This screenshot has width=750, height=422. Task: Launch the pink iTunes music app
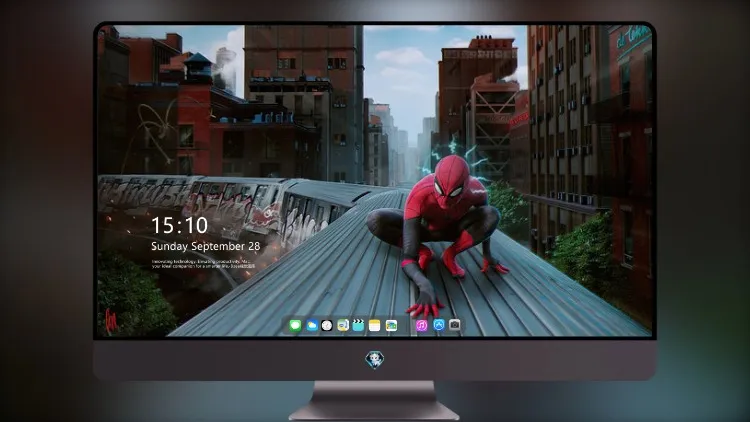[421, 326]
